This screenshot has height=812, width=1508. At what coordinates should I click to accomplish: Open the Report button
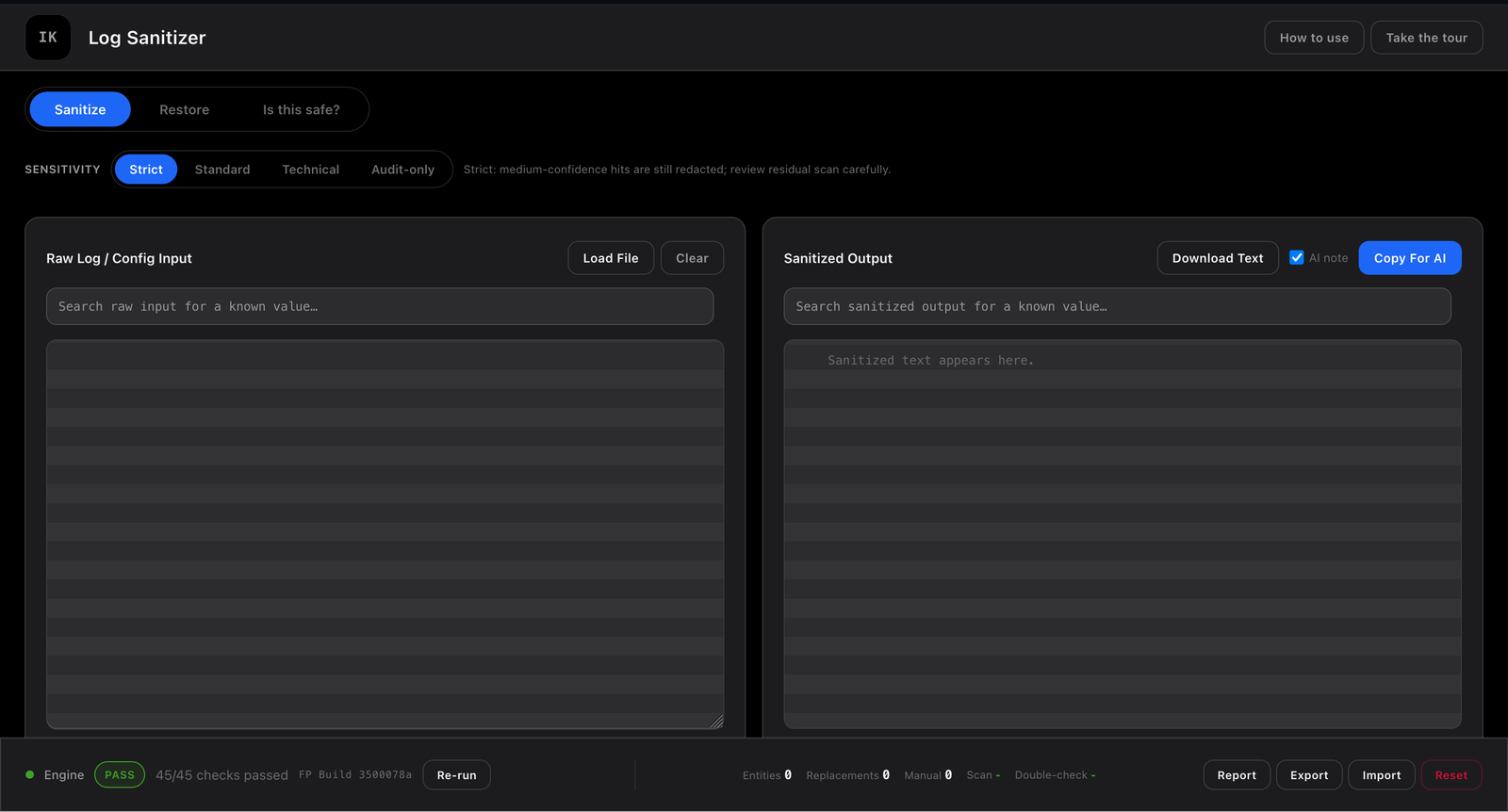point(1237,775)
